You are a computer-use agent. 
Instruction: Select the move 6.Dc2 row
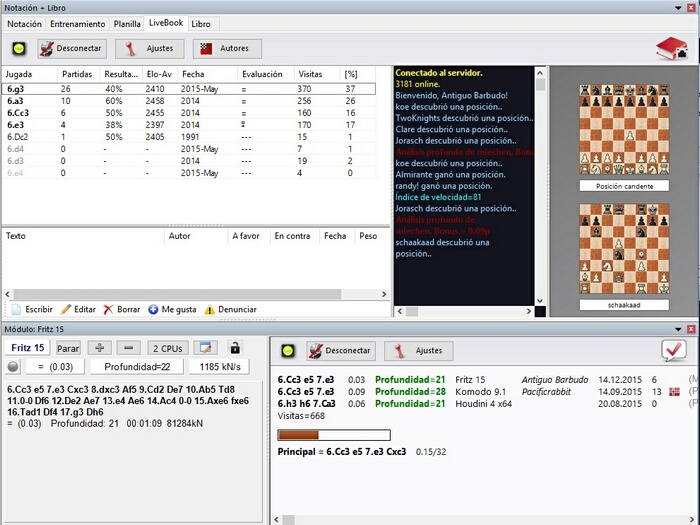tap(189, 137)
